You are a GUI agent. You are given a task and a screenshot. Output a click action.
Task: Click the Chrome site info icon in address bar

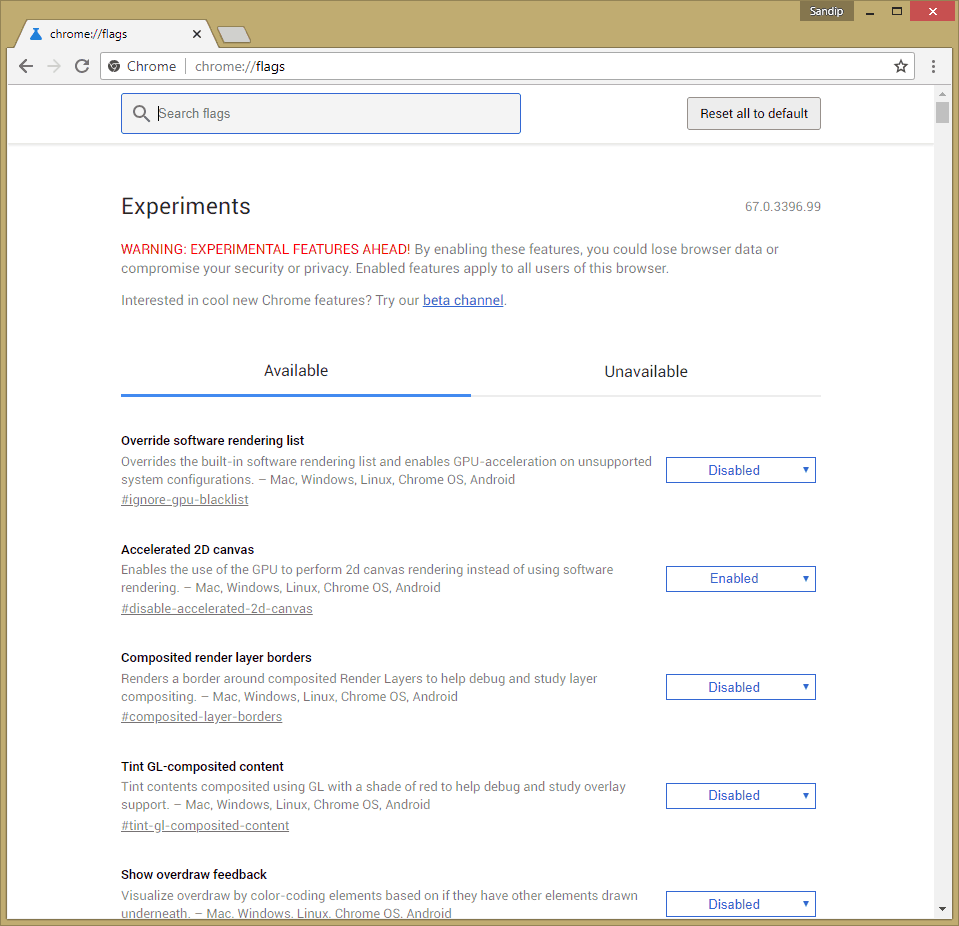coord(114,66)
